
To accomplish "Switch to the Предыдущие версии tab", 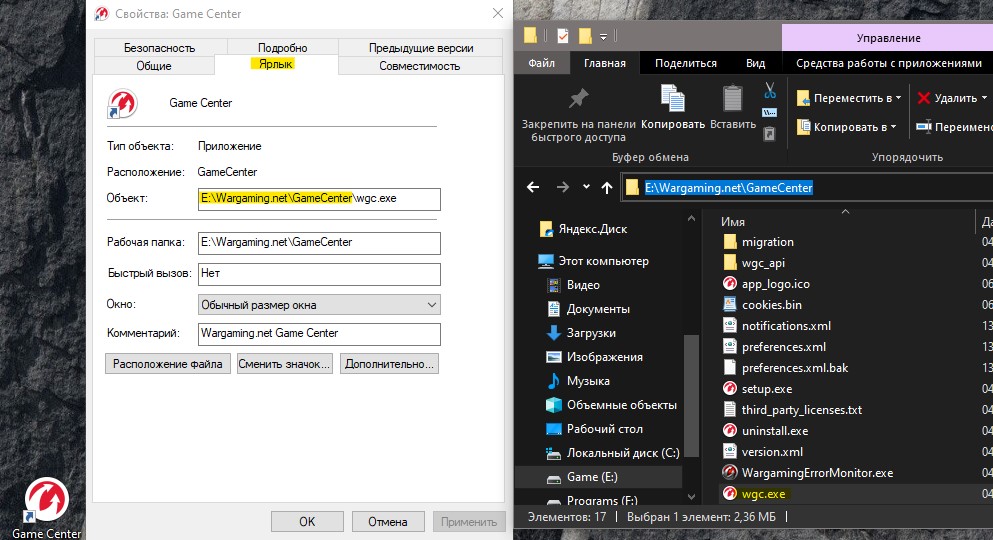I will [421, 47].
